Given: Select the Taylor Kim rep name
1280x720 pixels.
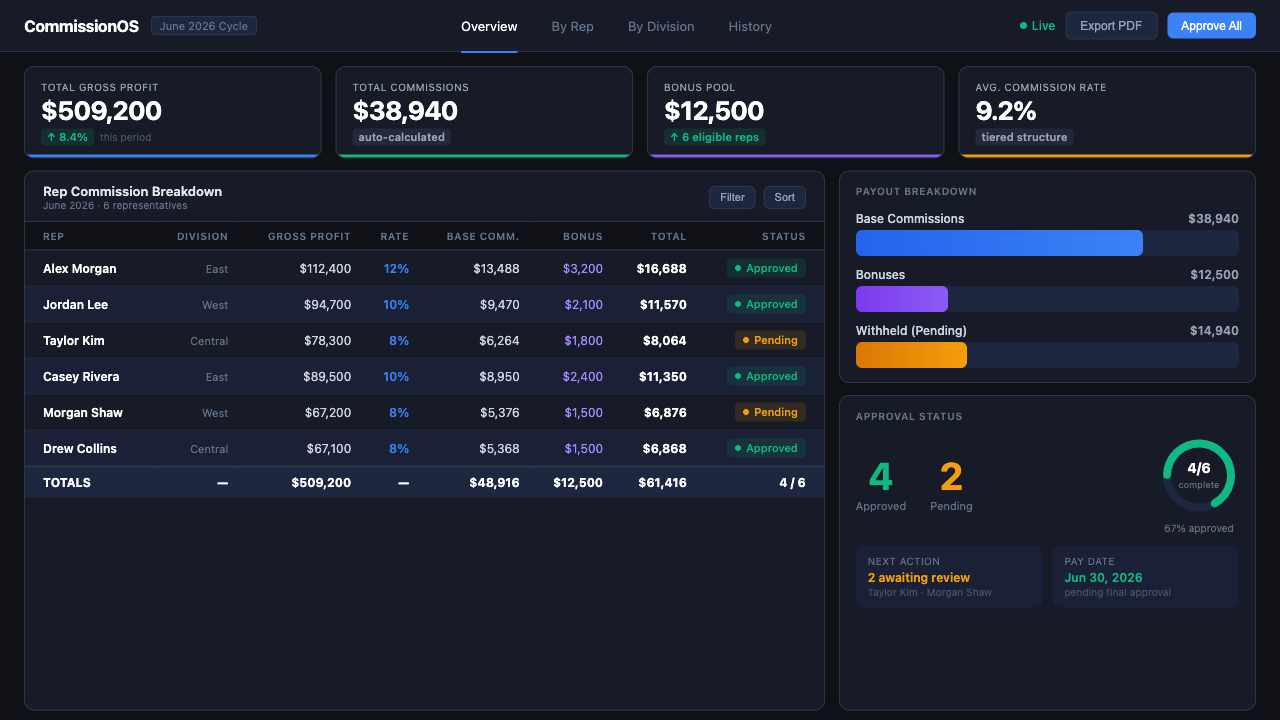Looking at the screenshot, I should (74, 340).
